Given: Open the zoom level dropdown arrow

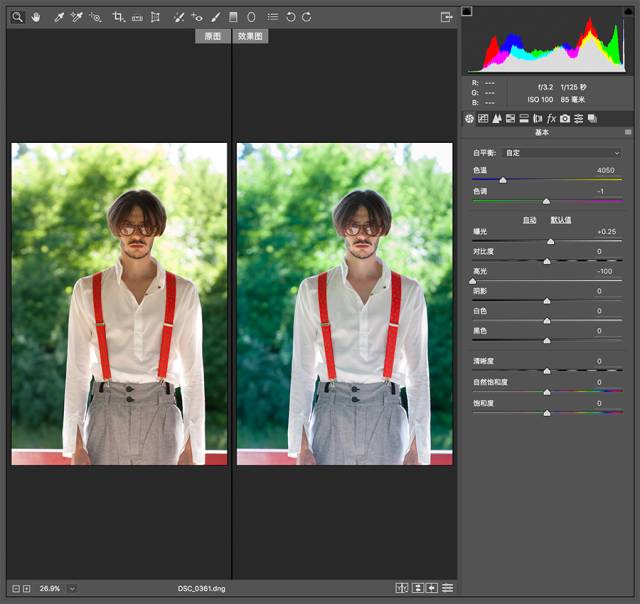Looking at the screenshot, I should pos(72,588).
